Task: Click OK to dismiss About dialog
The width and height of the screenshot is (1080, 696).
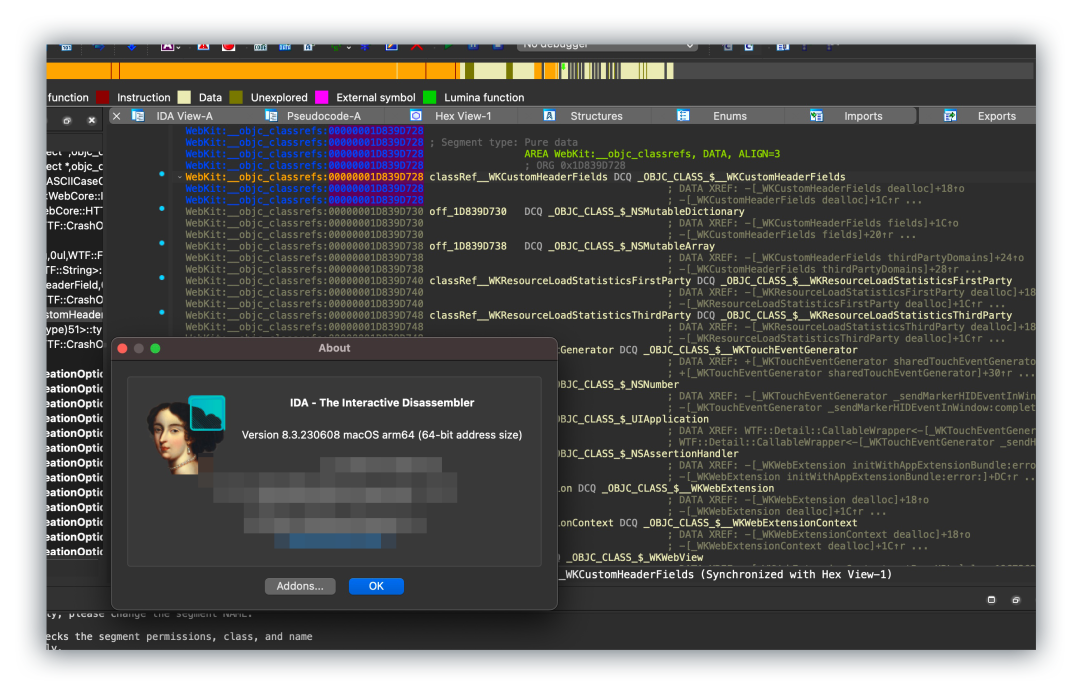Action: pyautogui.click(x=376, y=586)
